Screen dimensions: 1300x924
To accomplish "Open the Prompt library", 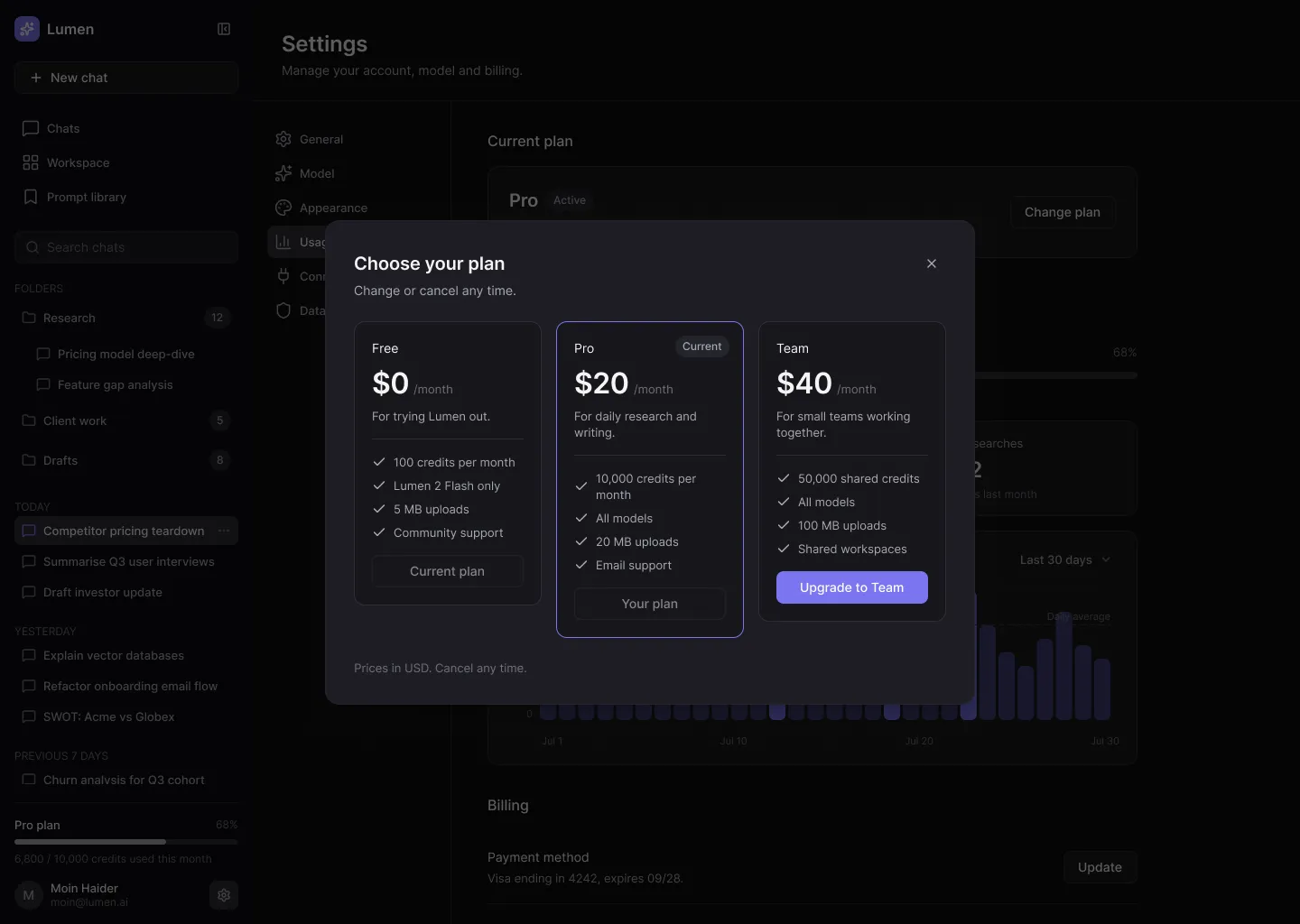I will pos(126,197).
